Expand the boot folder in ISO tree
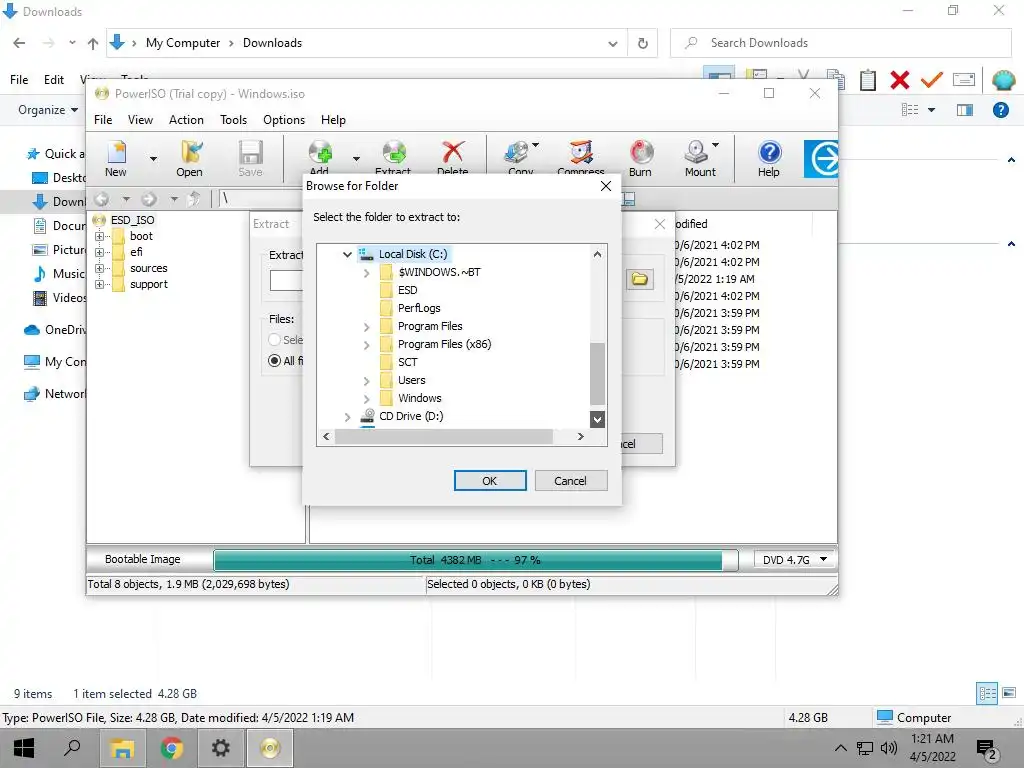1024x768 pixels. 99,236
